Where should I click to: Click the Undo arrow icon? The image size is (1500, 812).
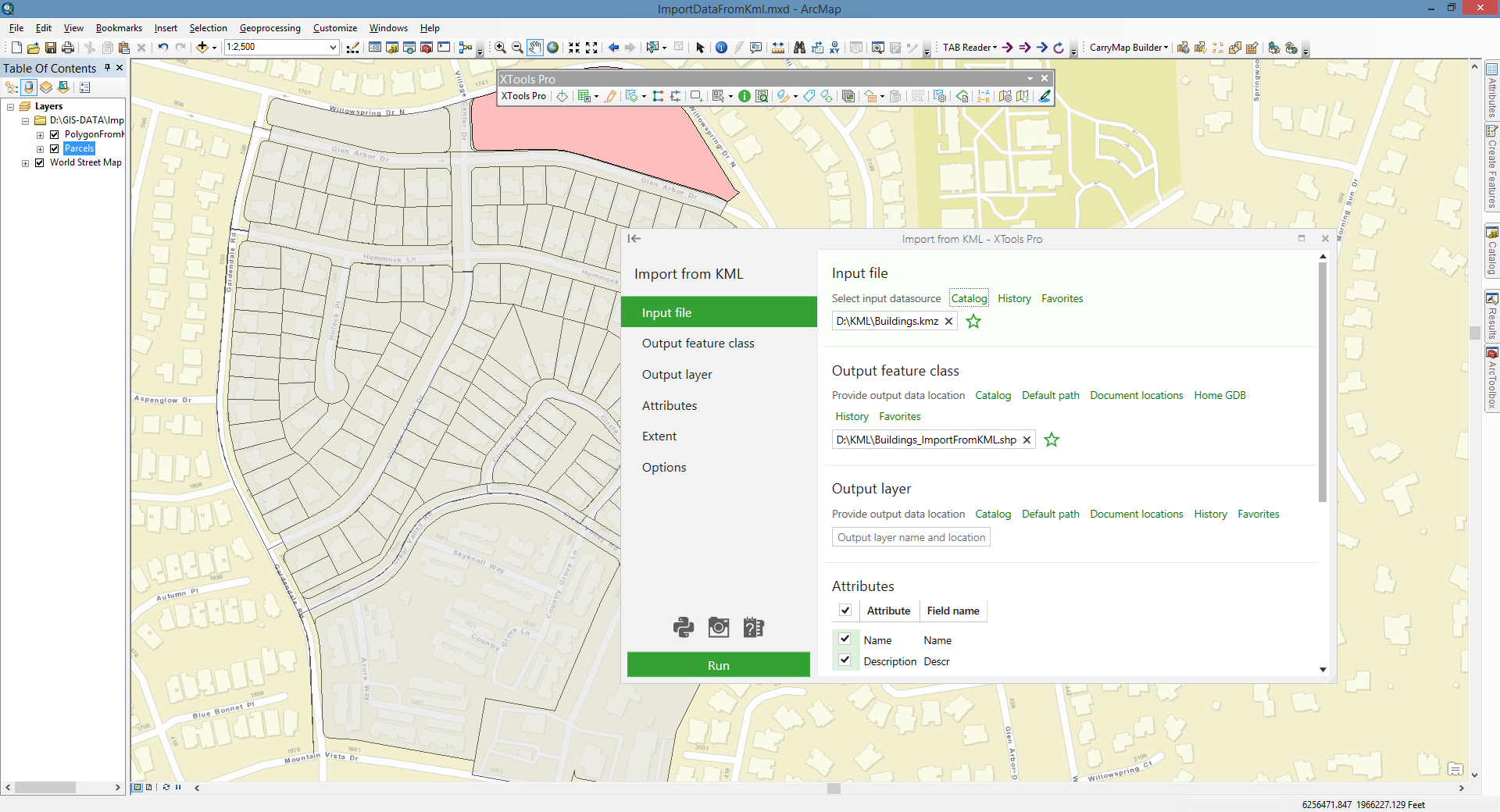pos(162,48)
